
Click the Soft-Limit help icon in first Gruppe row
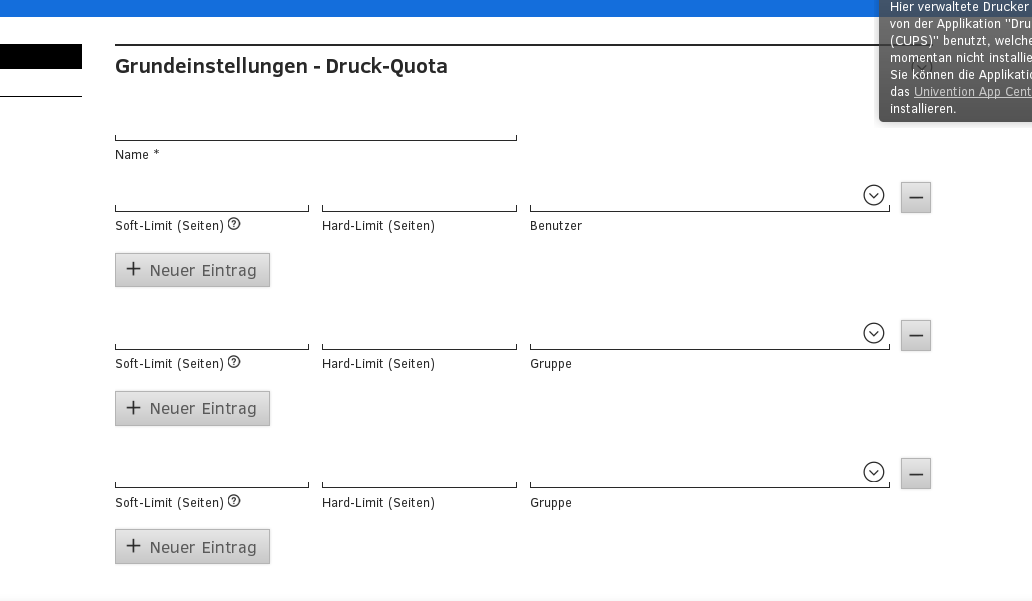point(234,362)
